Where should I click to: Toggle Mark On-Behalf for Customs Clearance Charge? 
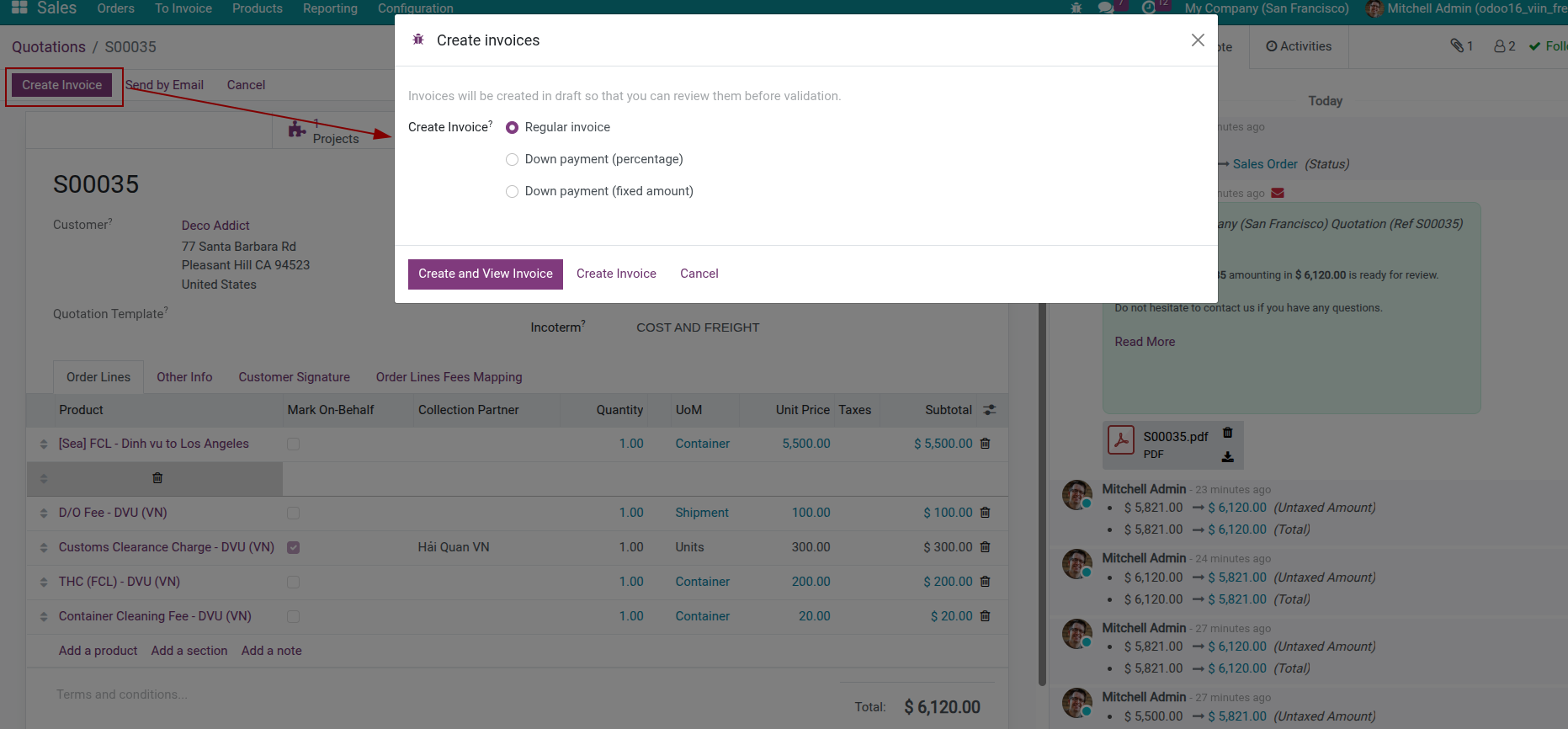(293, 548)
